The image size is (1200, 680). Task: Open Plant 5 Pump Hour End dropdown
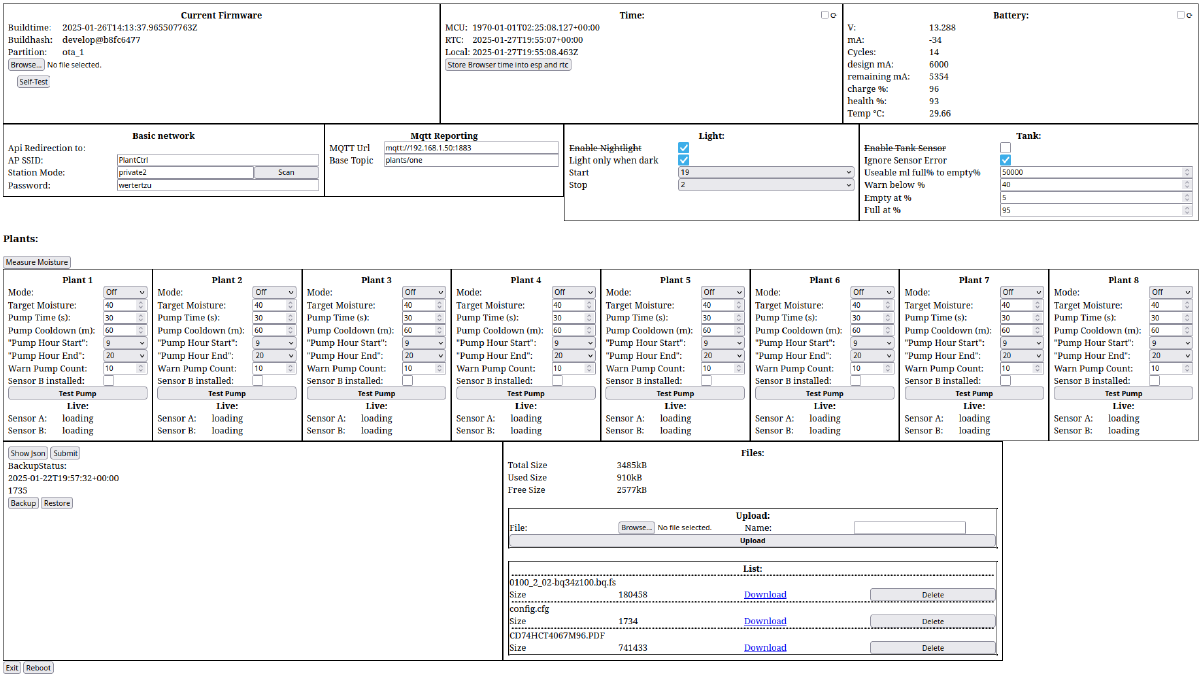tap(723, 355)
